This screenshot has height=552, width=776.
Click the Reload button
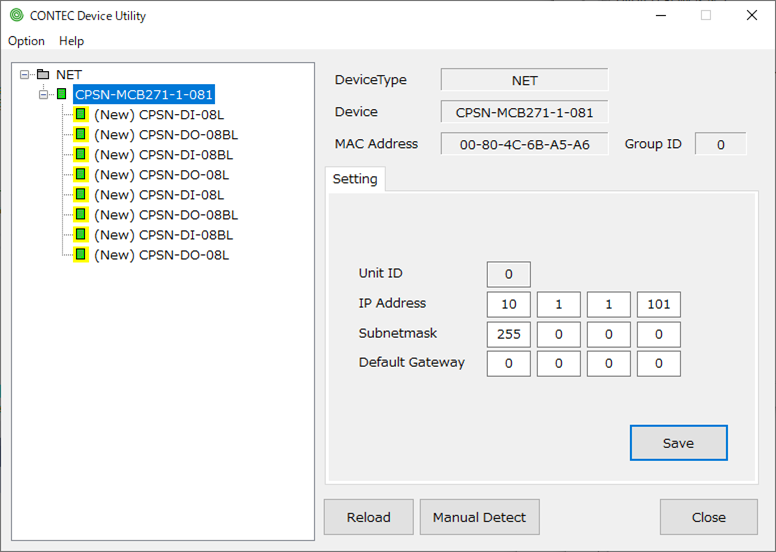click(369, 517)
